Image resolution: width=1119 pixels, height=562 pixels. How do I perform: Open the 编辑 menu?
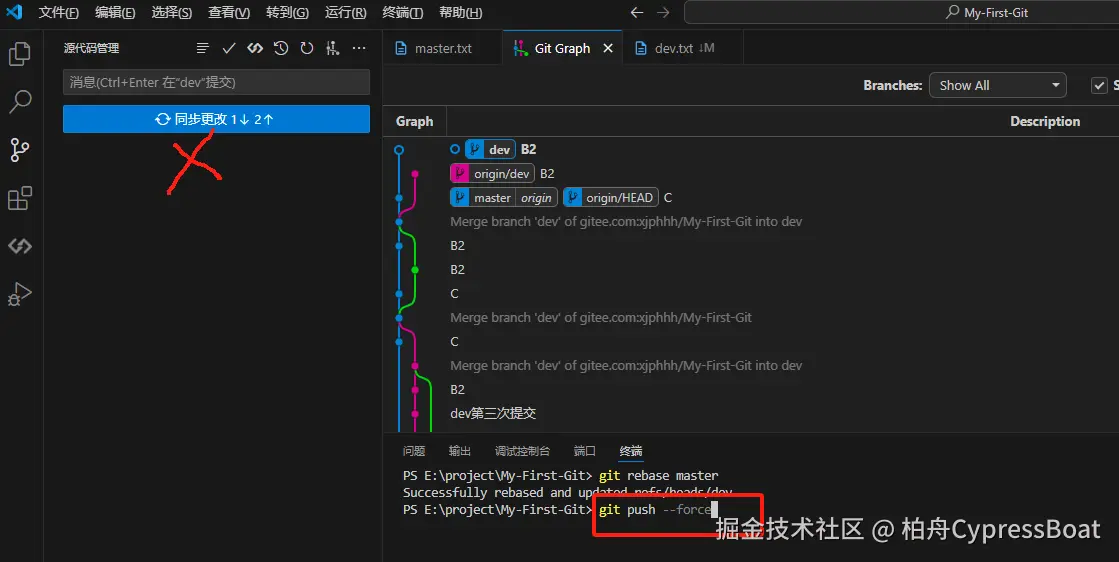(115, 12)
